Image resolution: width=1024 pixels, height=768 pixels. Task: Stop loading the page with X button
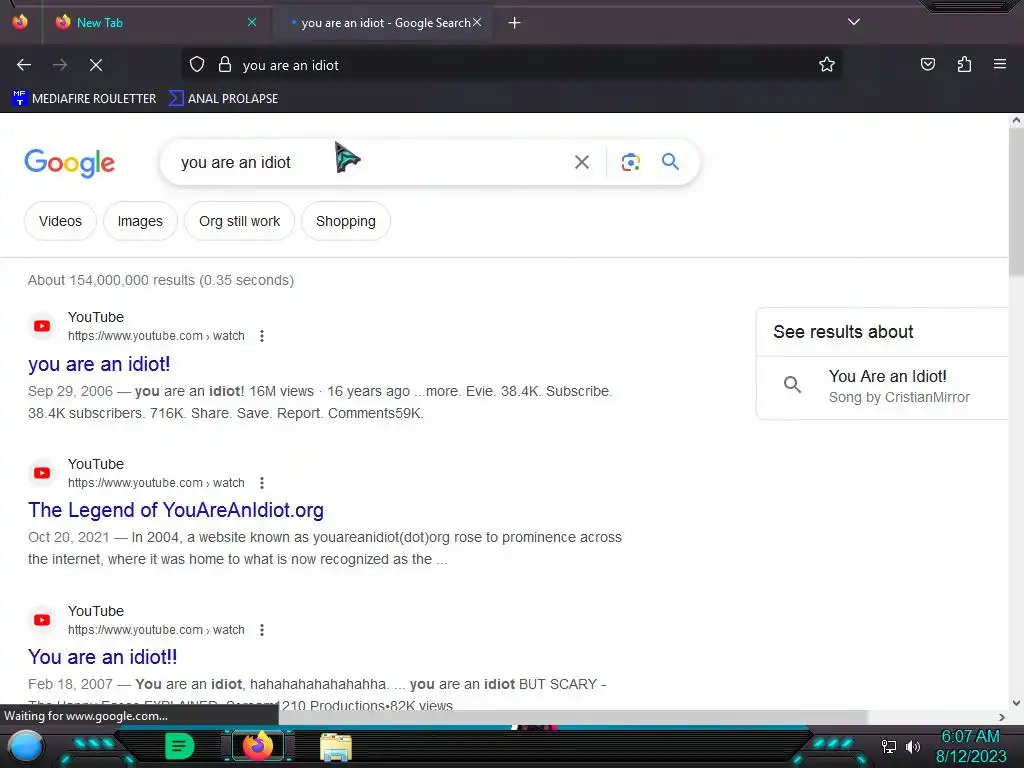pyautogui.click(x=96, y=65)
